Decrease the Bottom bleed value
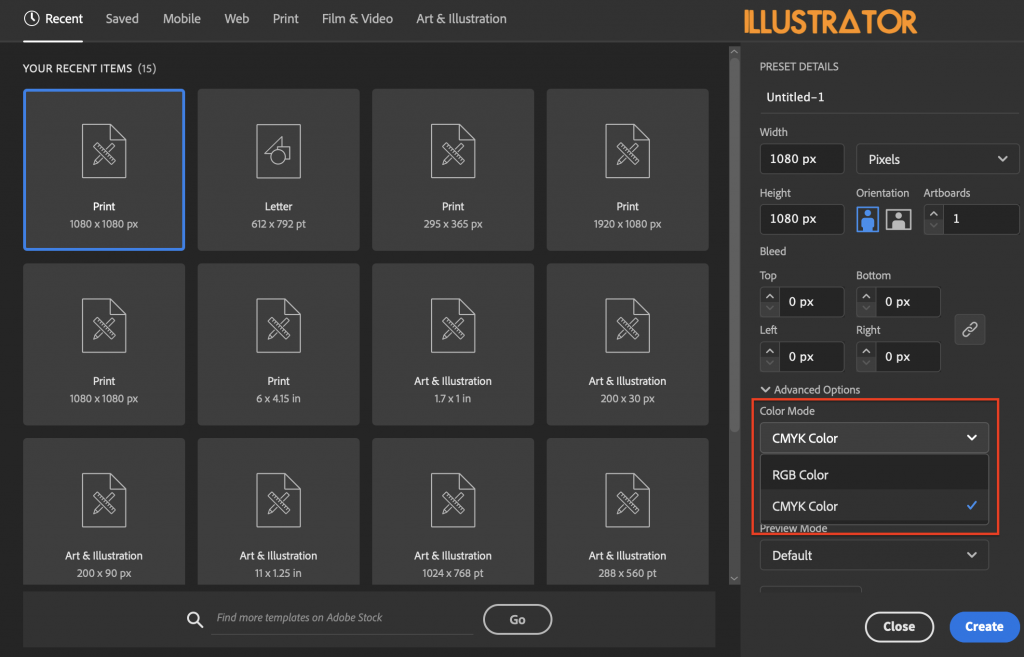The width and height of the screenshot is (1024, 657). click(866, 308)
